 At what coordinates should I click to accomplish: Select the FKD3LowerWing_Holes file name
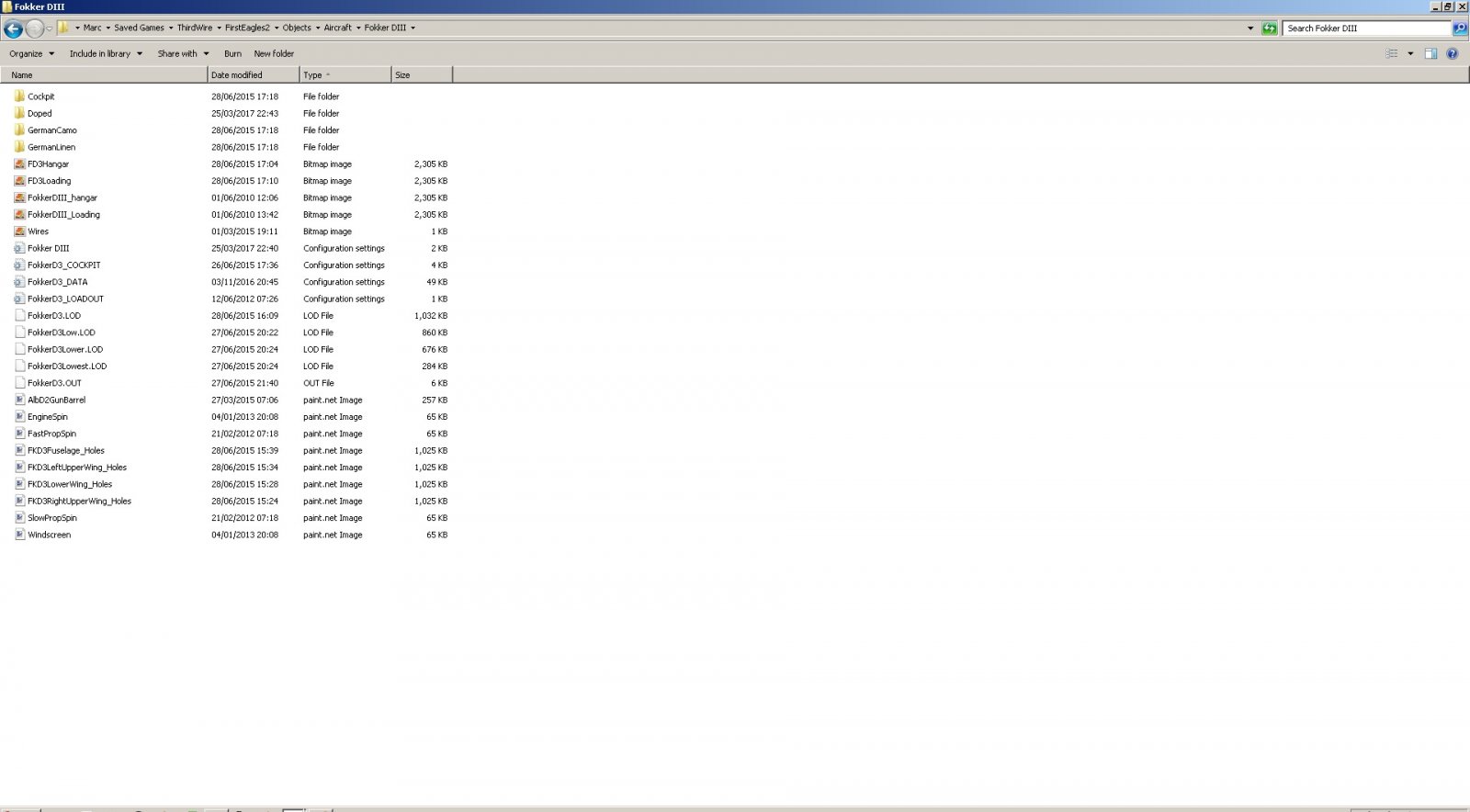[x=70, y=484]
